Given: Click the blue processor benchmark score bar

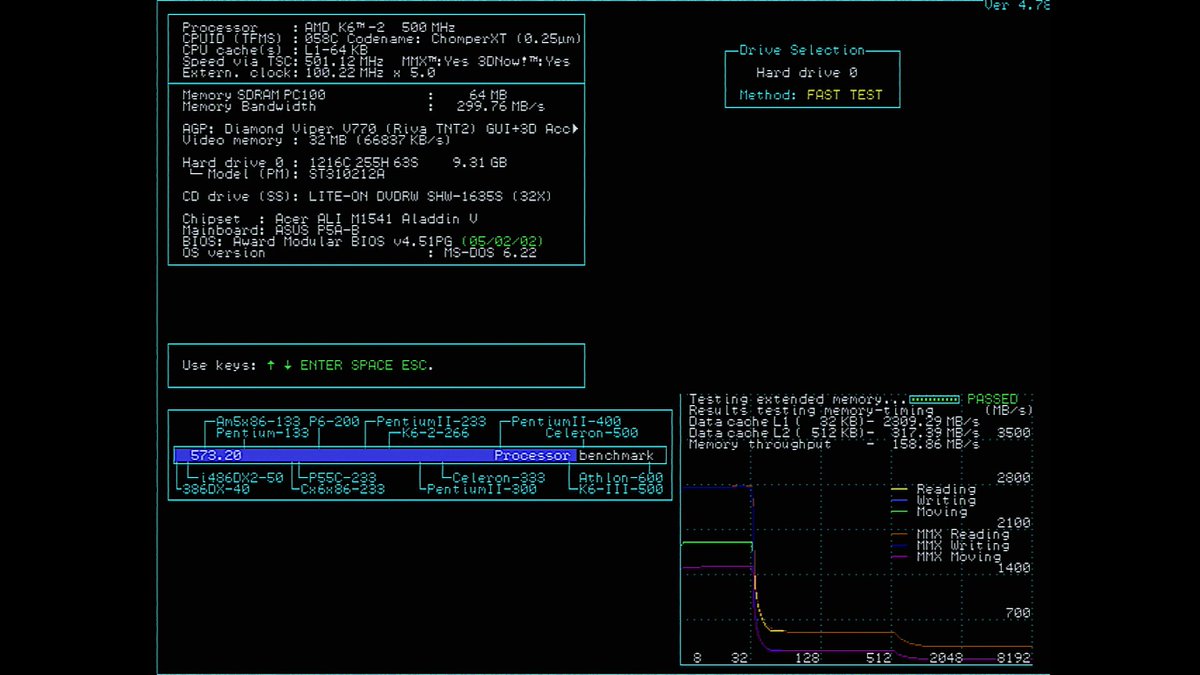Looking at the screenshot, I should tap(374, 455).
